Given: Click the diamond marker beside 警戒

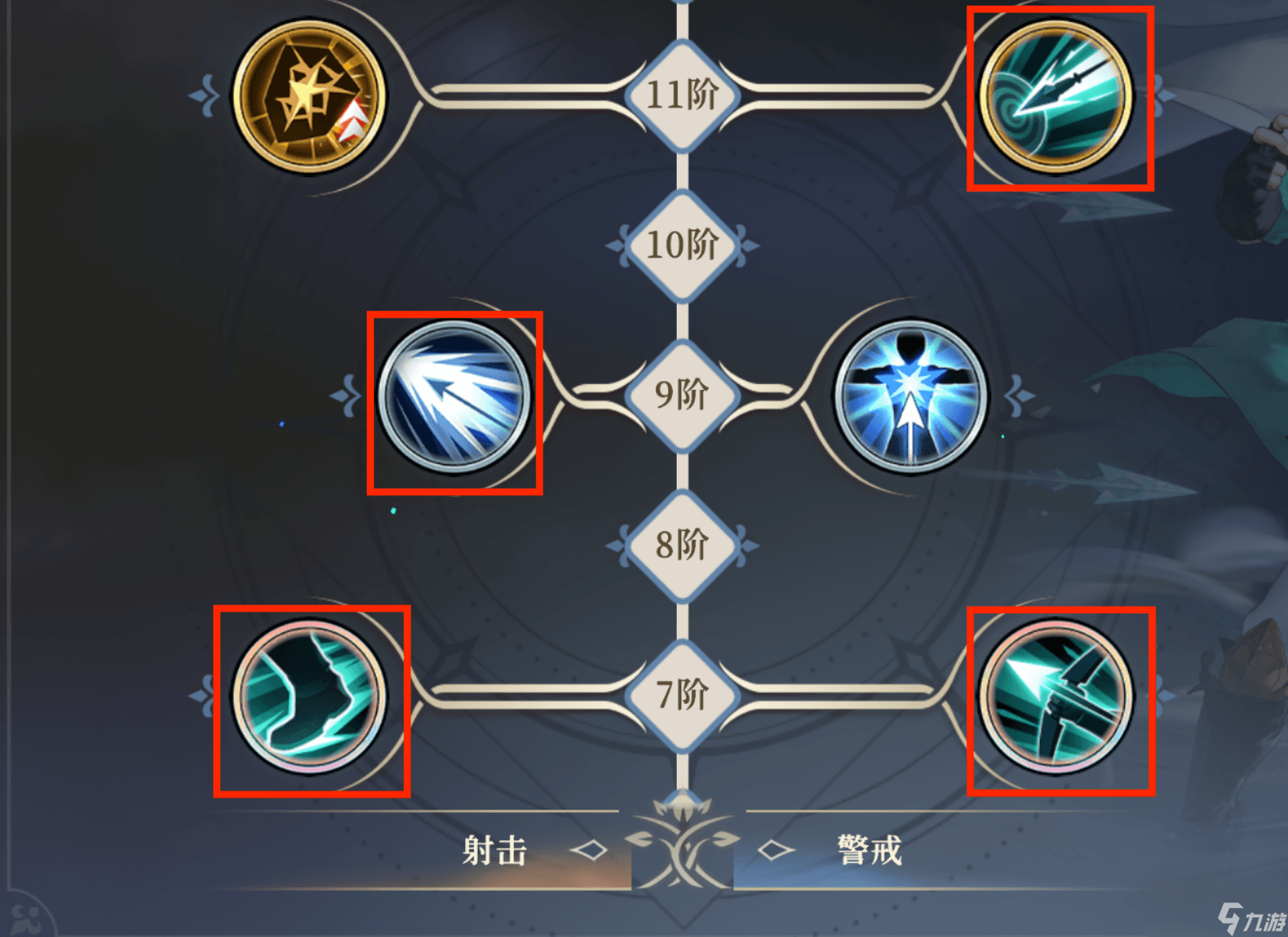Looking at the screenshot, I should click(777, 850).
